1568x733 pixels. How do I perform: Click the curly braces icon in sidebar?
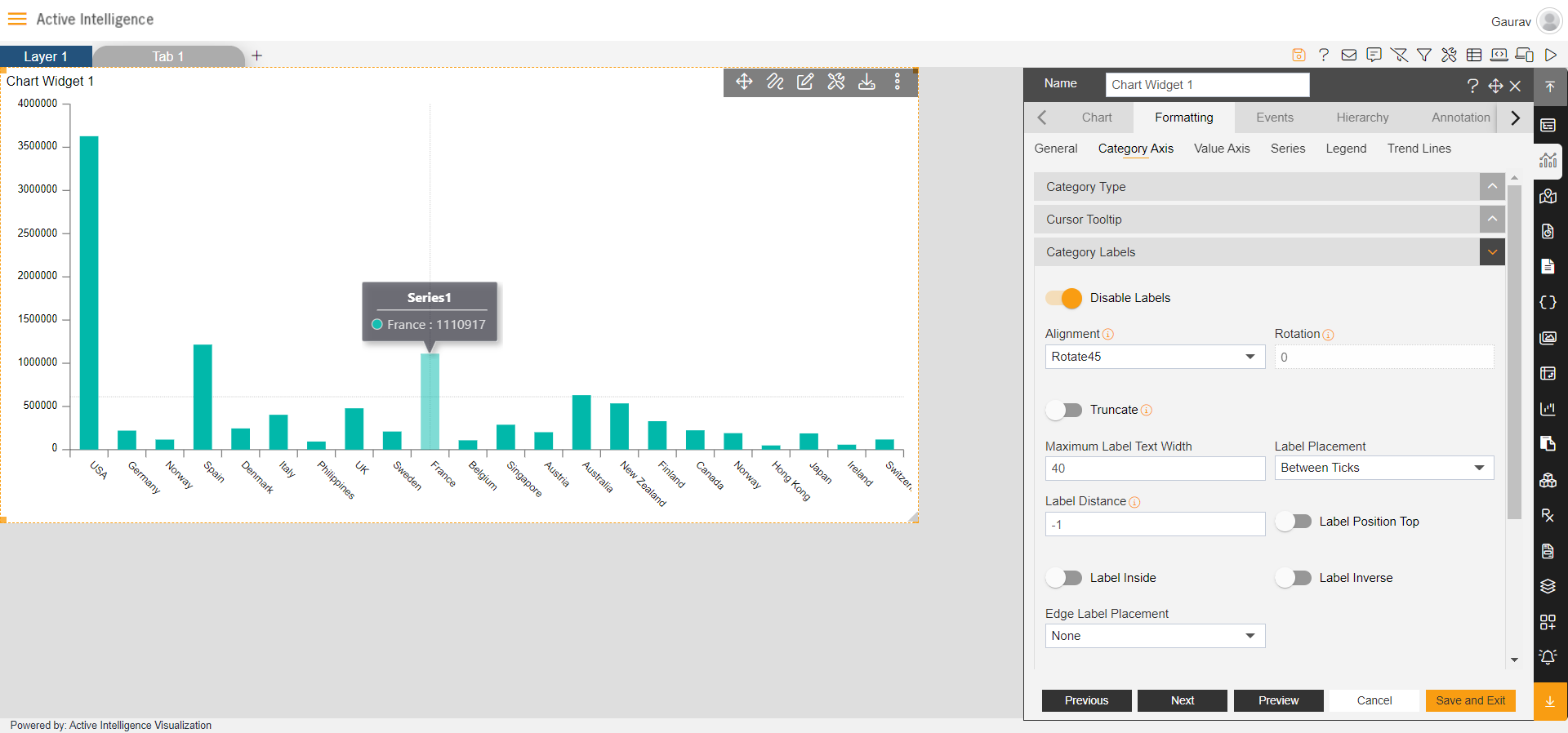tap(1548, 303)
